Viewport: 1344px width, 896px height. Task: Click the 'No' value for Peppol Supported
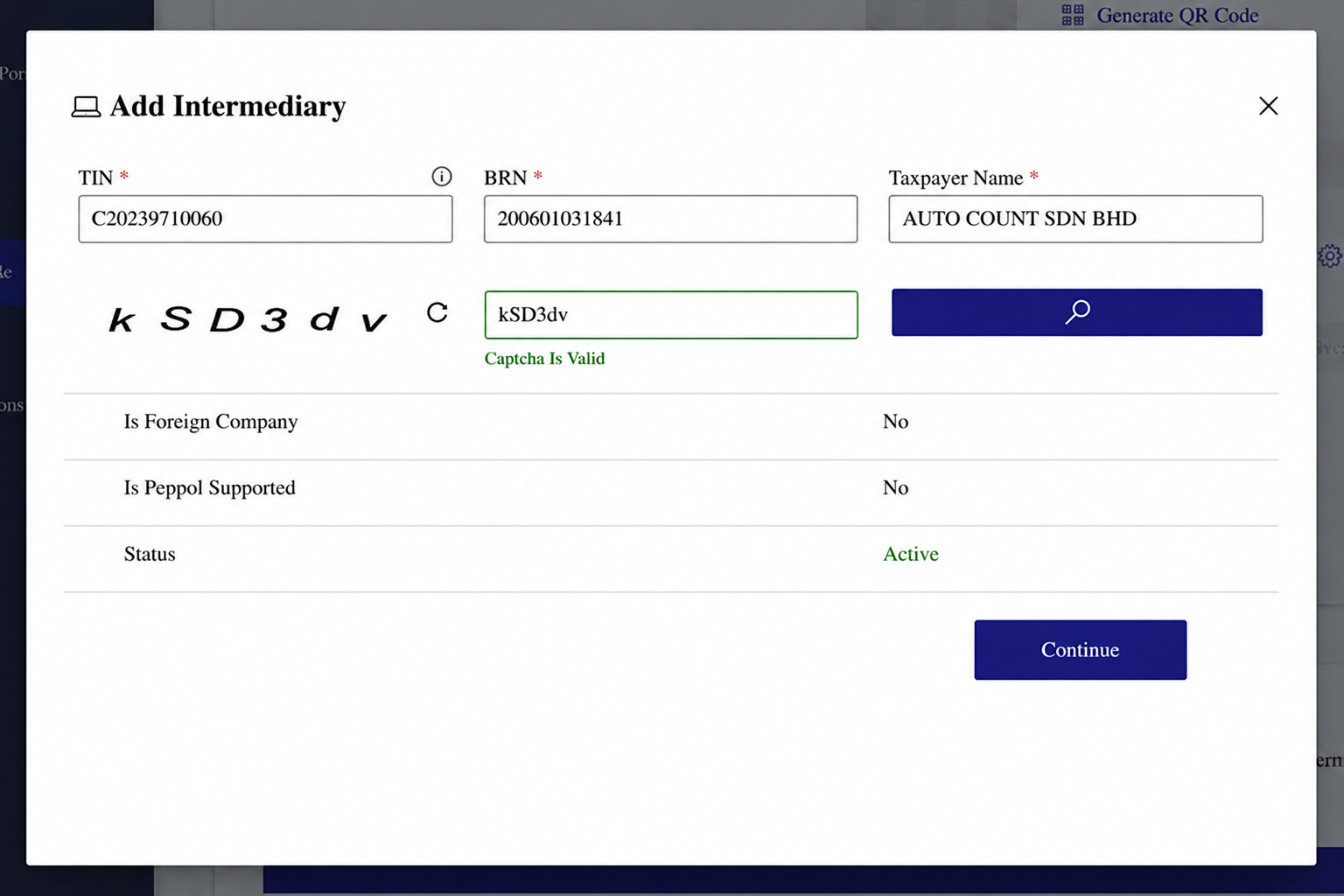click(896, 487)
